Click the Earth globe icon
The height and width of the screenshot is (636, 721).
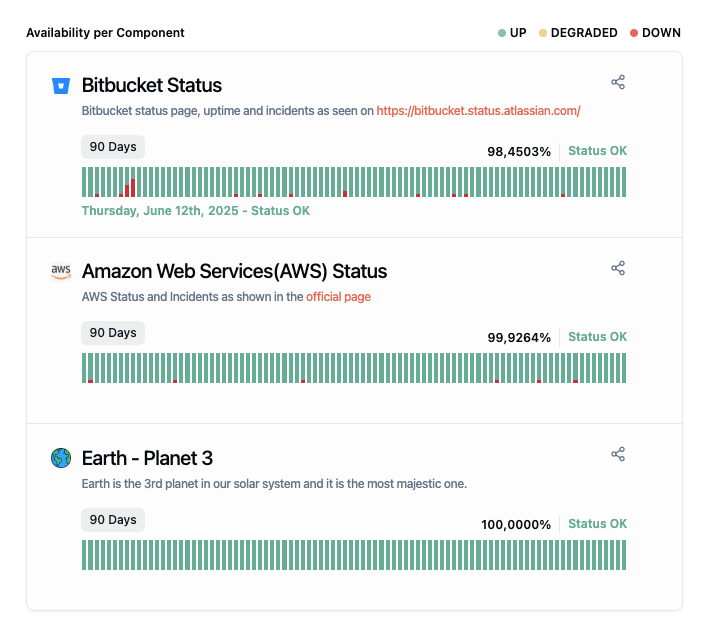point(61,458)
